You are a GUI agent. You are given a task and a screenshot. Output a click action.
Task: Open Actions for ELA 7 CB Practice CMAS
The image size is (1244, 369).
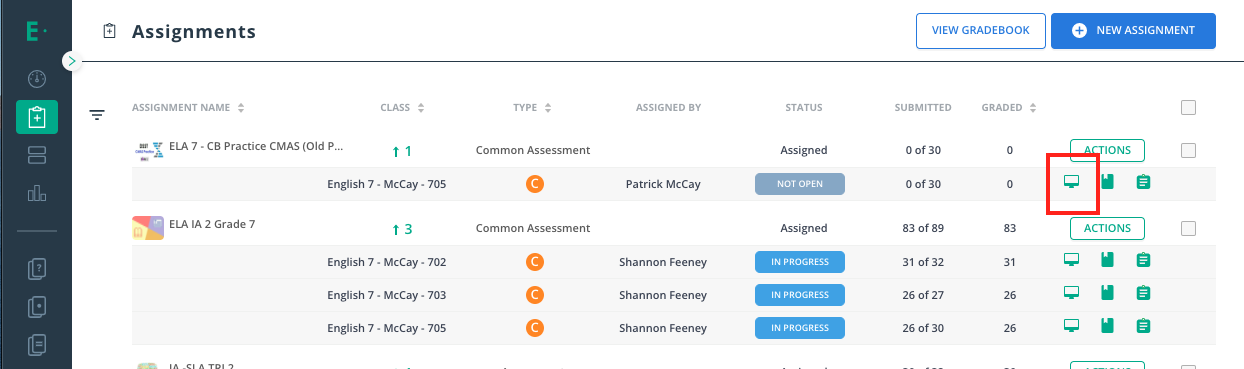tap(1107, 150)
